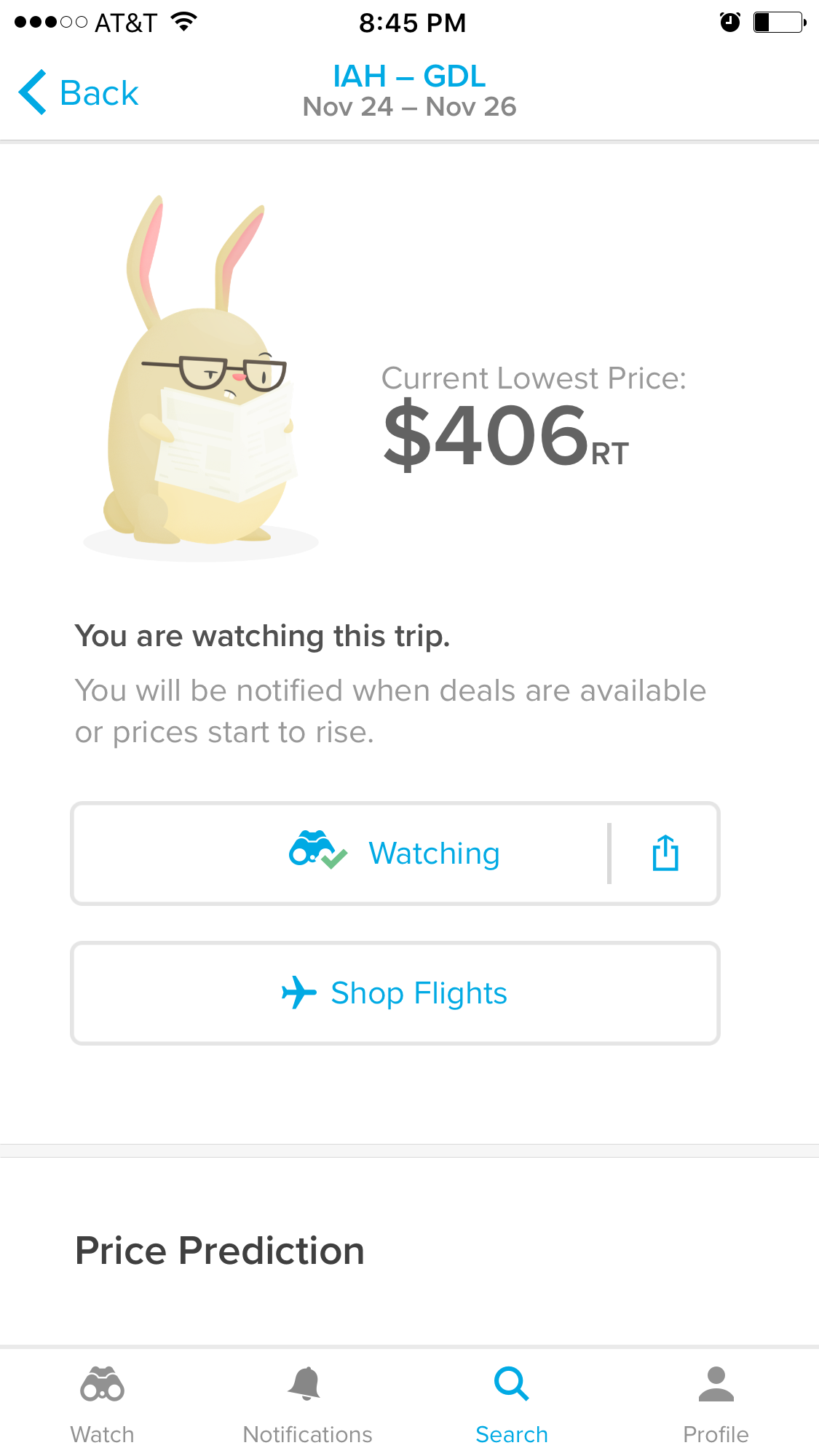
Task: Tap the share icon beside Watching
Action: [665, 853]
